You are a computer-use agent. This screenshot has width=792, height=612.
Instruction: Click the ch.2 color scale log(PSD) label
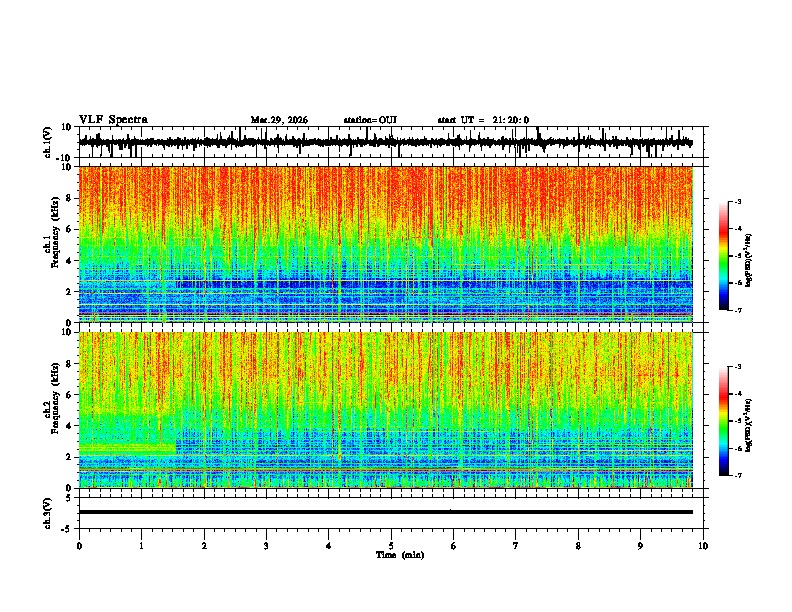[x=748, y=425]
